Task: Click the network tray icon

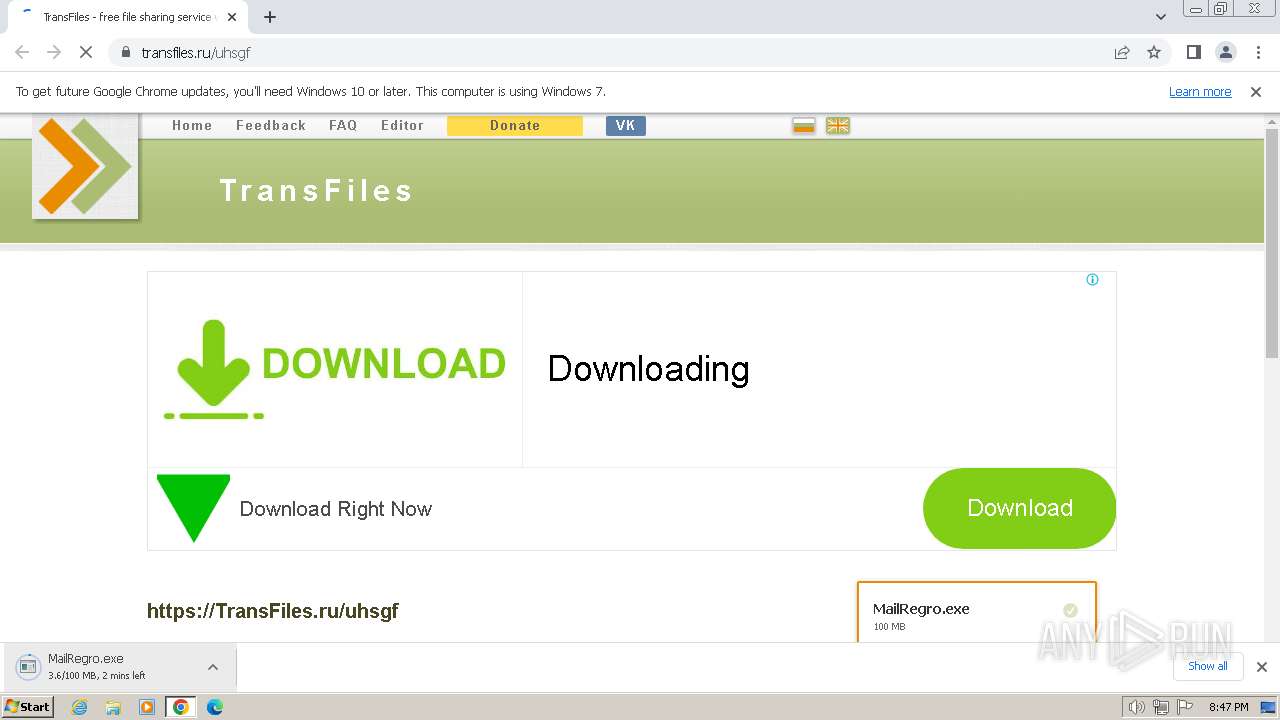Action: click(x=1161, y=707)
